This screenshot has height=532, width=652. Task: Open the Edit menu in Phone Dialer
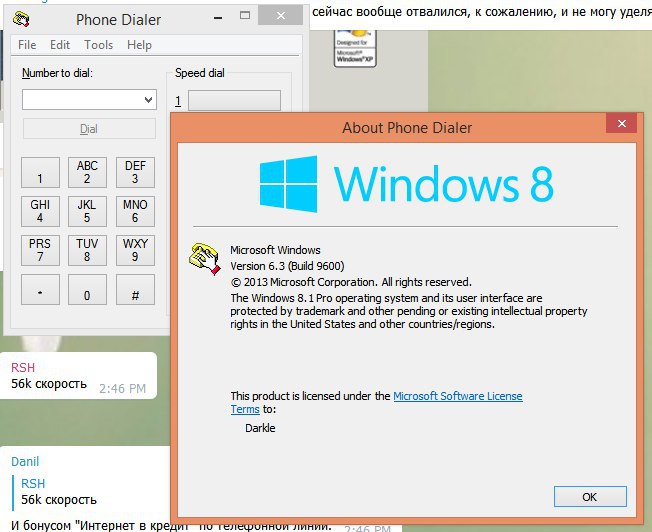tap(60, 45)
